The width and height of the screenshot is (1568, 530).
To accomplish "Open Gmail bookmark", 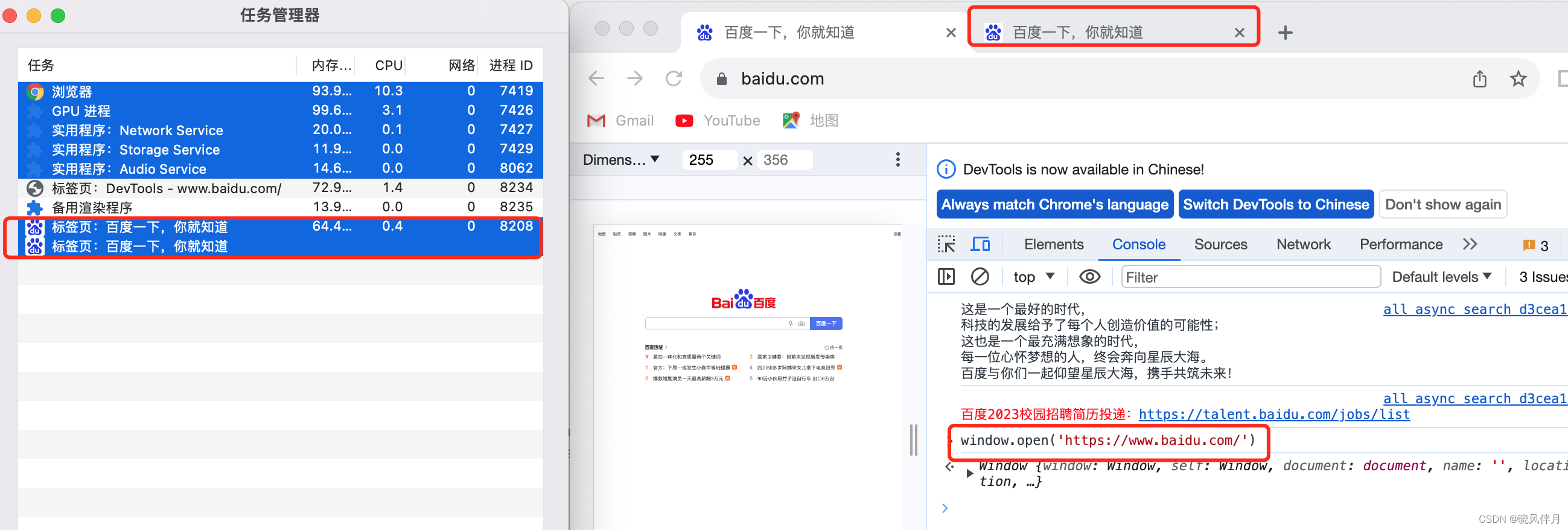I will [620, 121].
